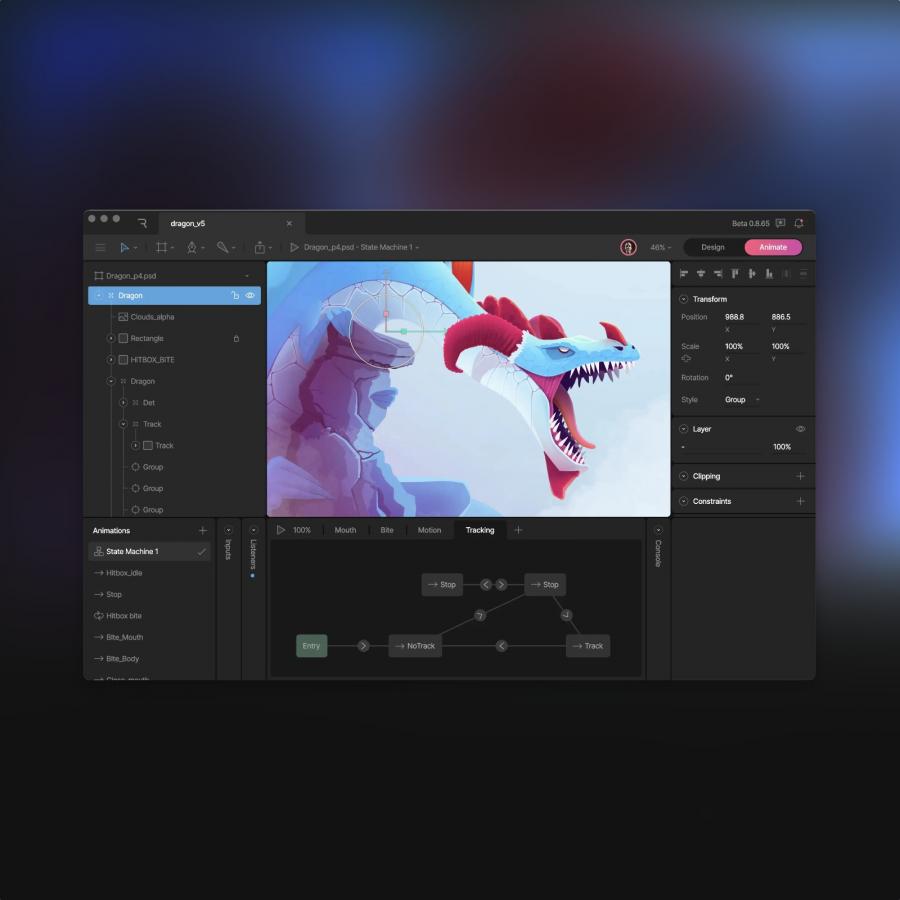Add a new Constraint with the plus button

(799, 501)
